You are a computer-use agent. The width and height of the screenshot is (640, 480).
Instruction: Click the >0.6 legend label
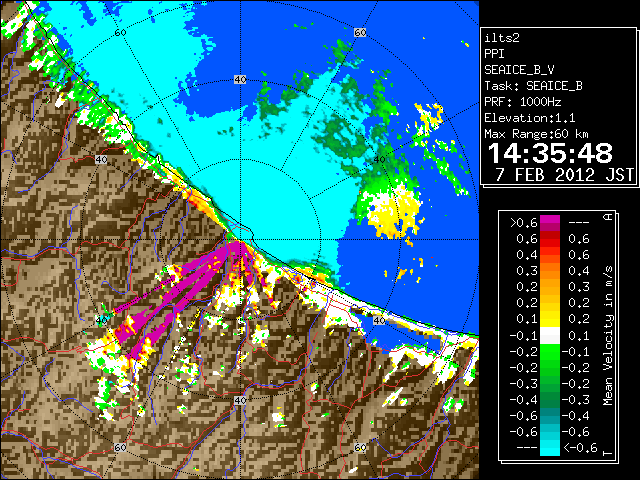(x=524, y=223)
